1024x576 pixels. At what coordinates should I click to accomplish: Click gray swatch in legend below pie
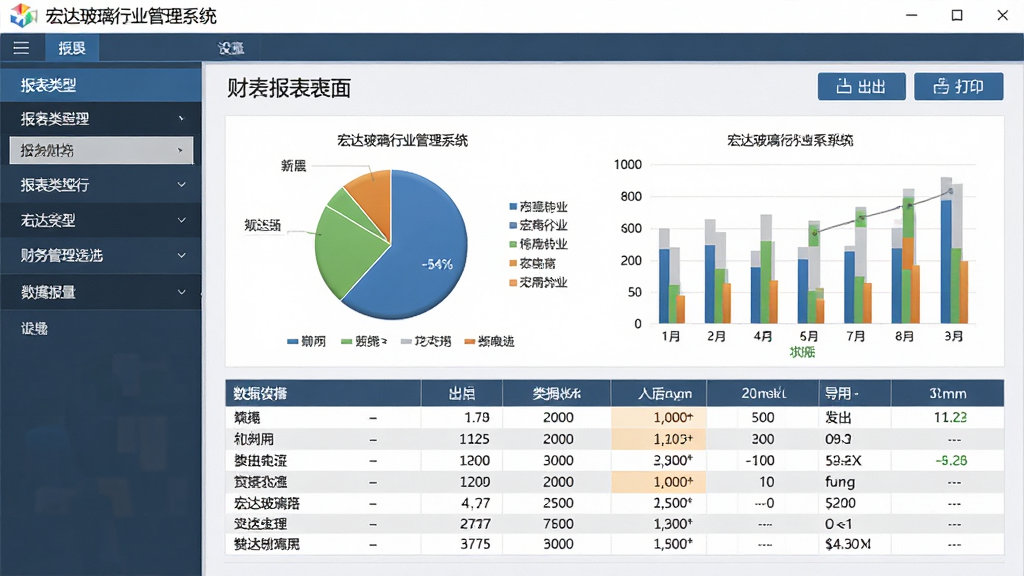point(406,342)
